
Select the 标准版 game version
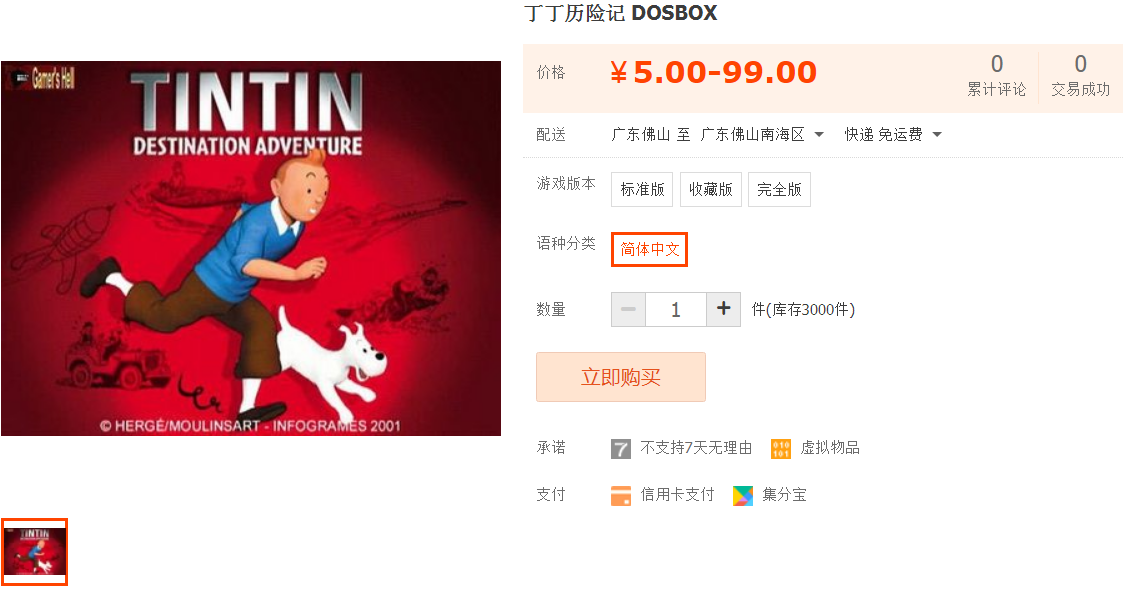point(642,189)
